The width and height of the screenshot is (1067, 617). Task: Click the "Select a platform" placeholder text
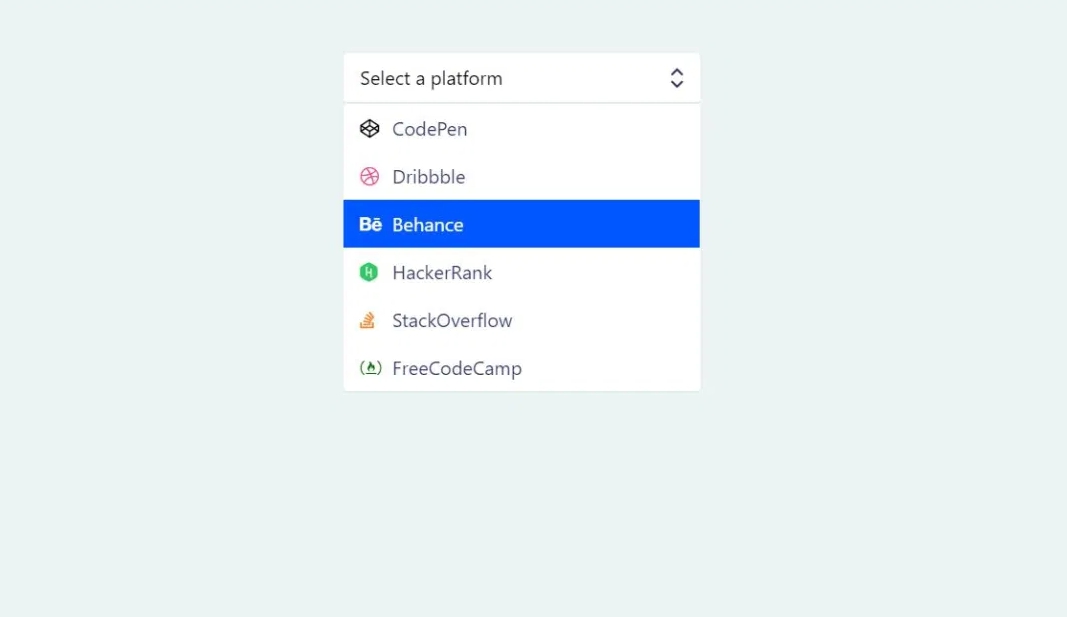[x=431, y=78]
